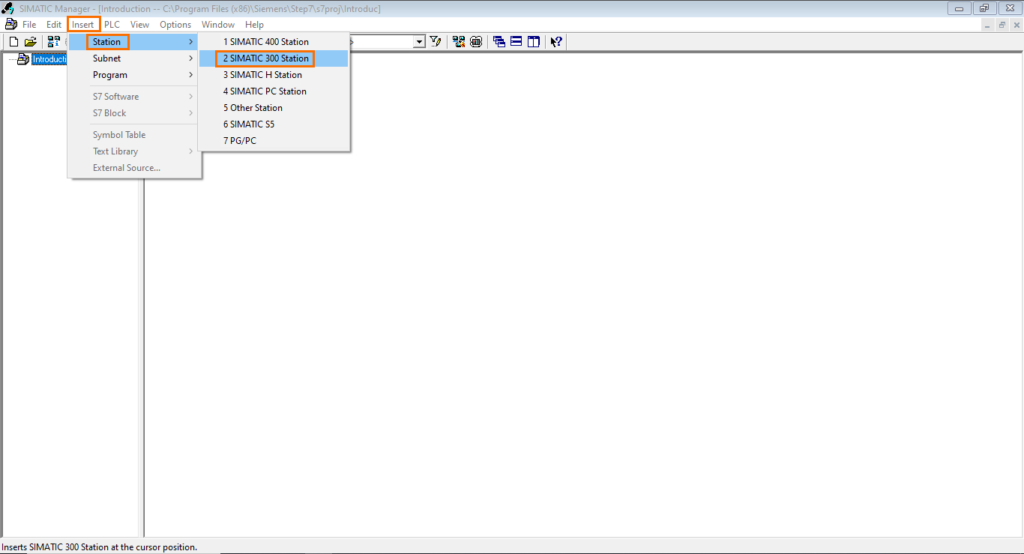
Task: Arrange windows horizontally via toolbar icon
Action: (516, 42)
